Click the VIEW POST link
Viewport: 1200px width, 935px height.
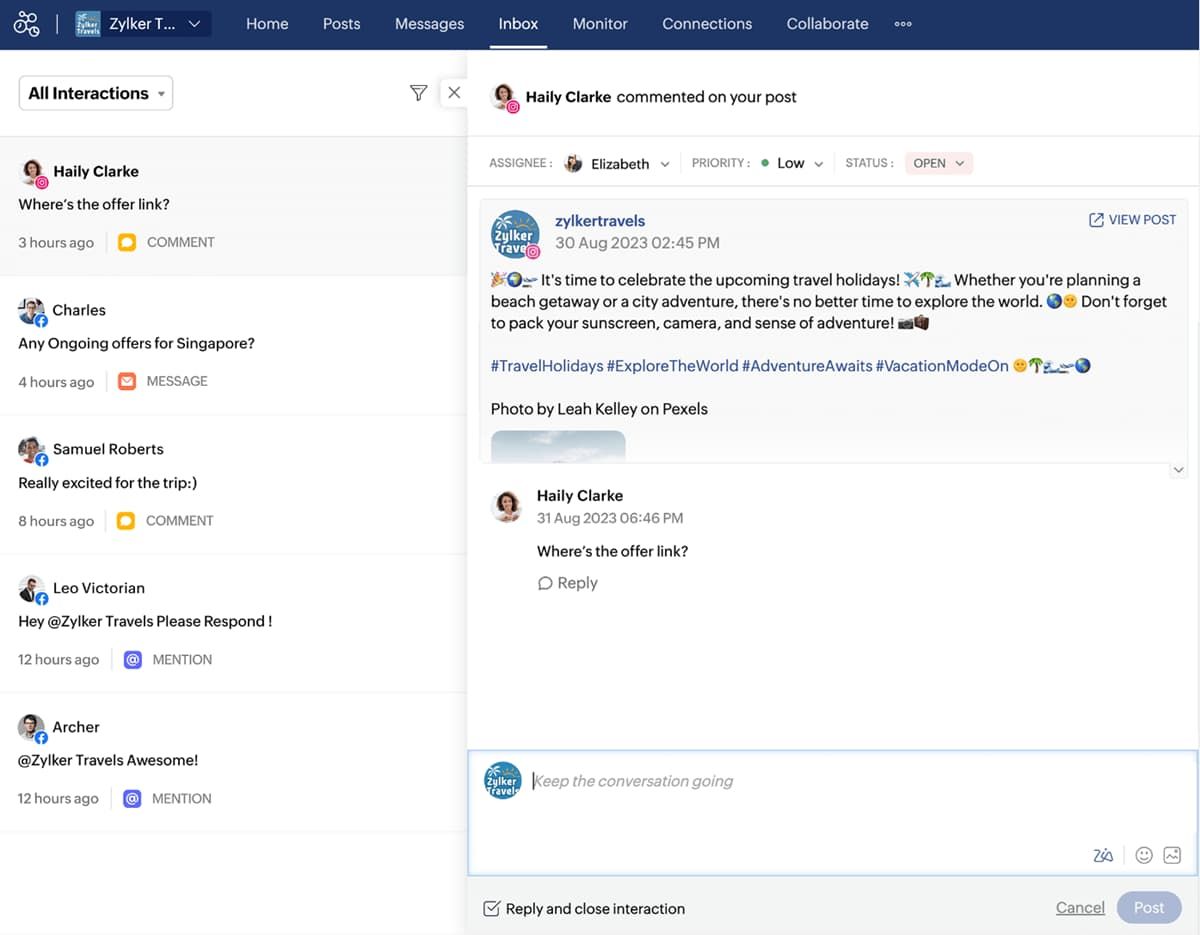point(1132,219)
